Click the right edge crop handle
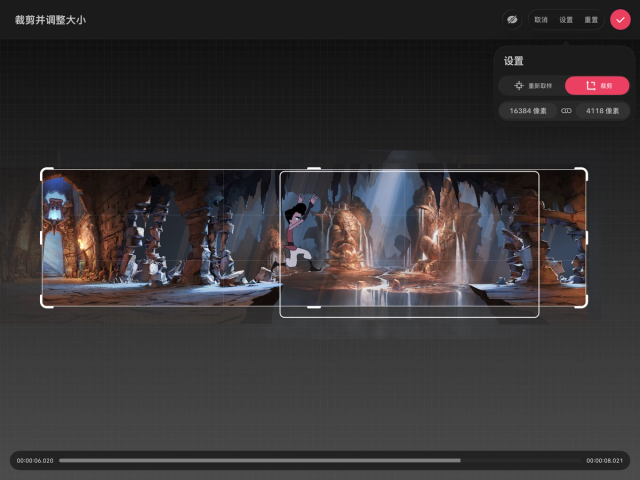This screenshot has width=640, height=480. point(587,238)
